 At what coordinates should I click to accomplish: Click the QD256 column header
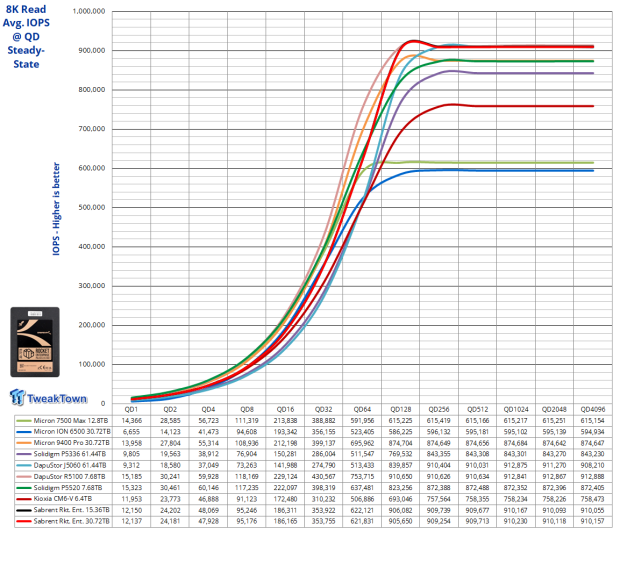tap(439, 409)
